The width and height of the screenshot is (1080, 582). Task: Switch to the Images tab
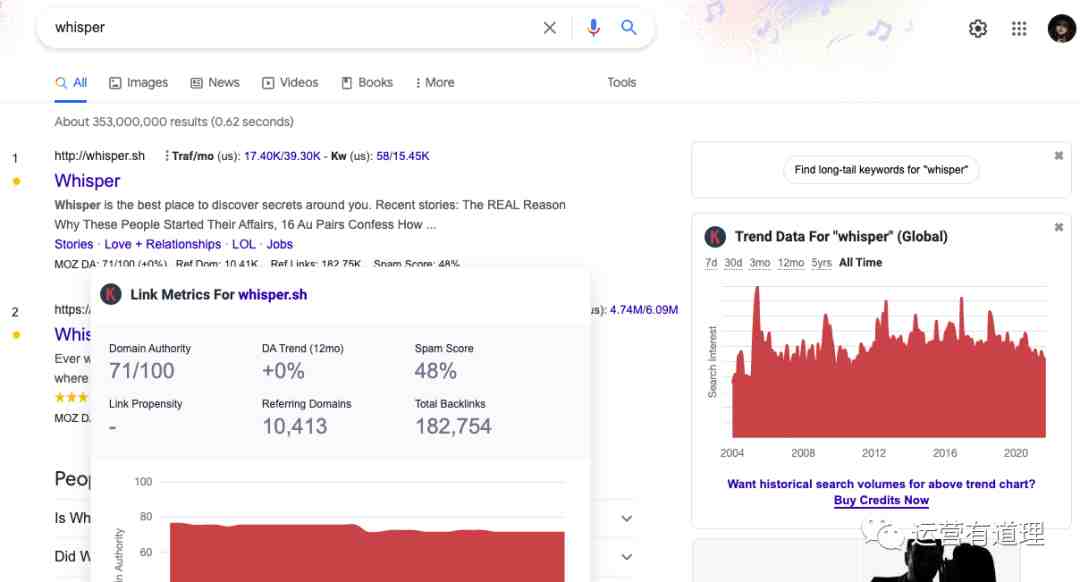[x=138, y=83]
